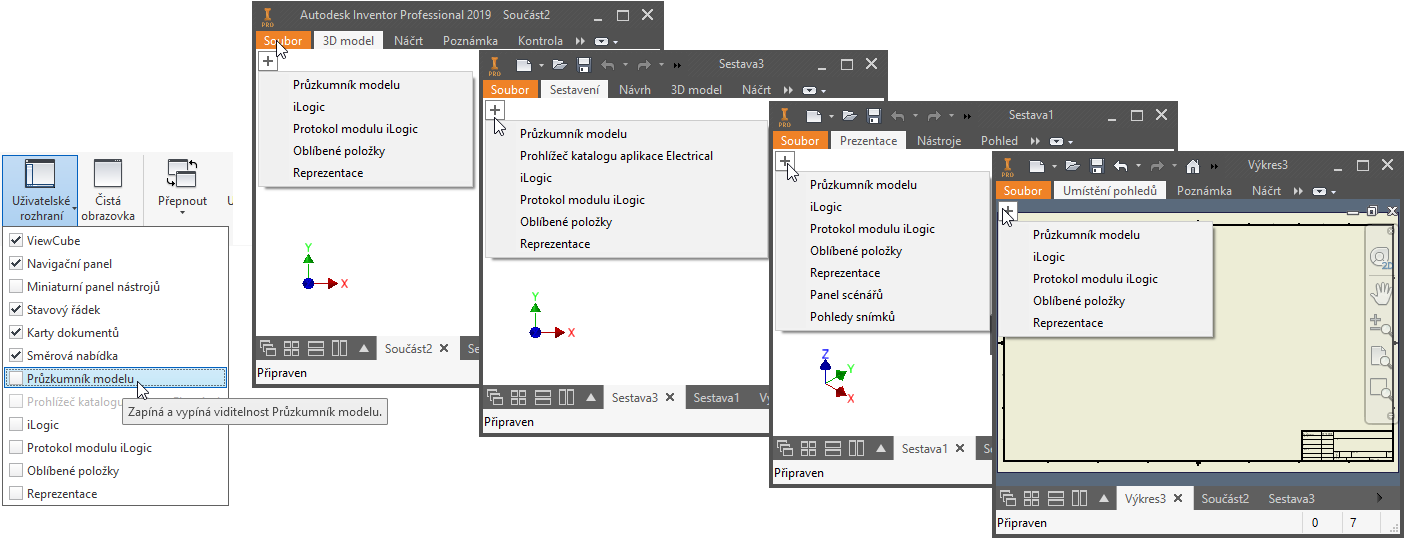Click Zoom icon in Výkres3 navigation bar
Image resolution: width=1405 pixels, height=541 pixels.
(x=1381, y=324)
